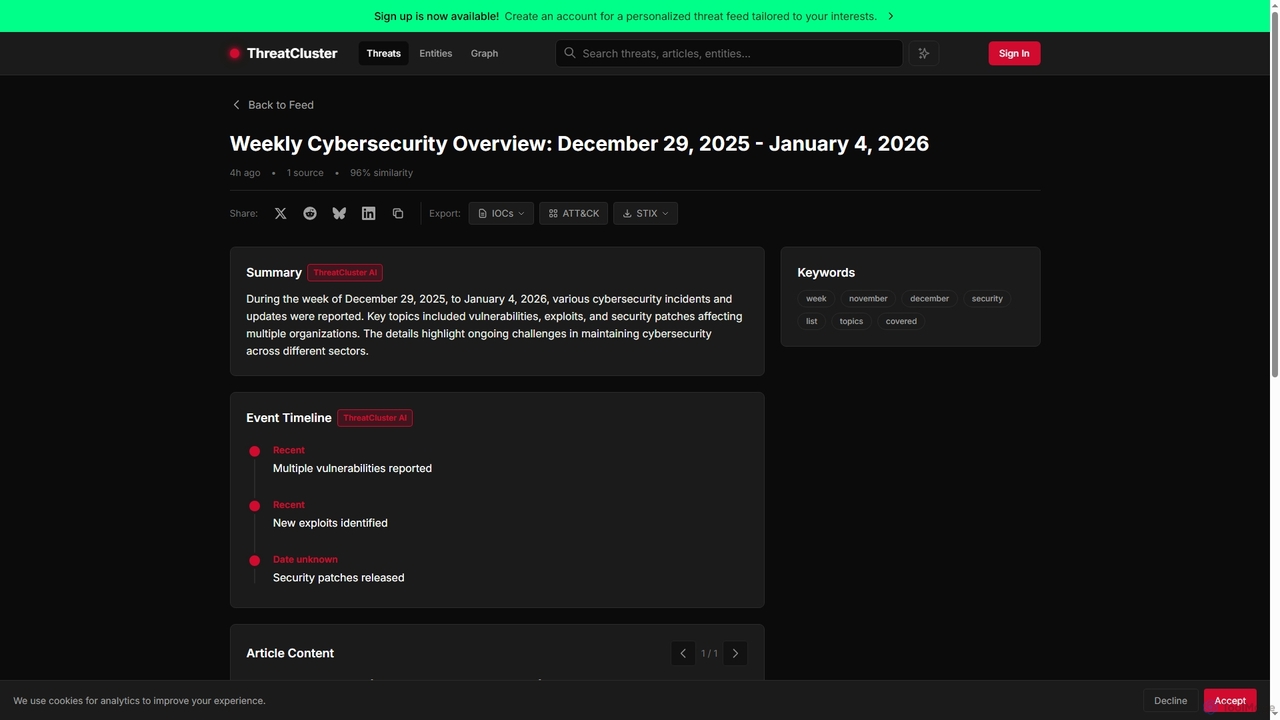The height and width of the screenshot is (720, 1280).
Task: Click the '4h ago' timestamp
Action: [x=245, y=173]
